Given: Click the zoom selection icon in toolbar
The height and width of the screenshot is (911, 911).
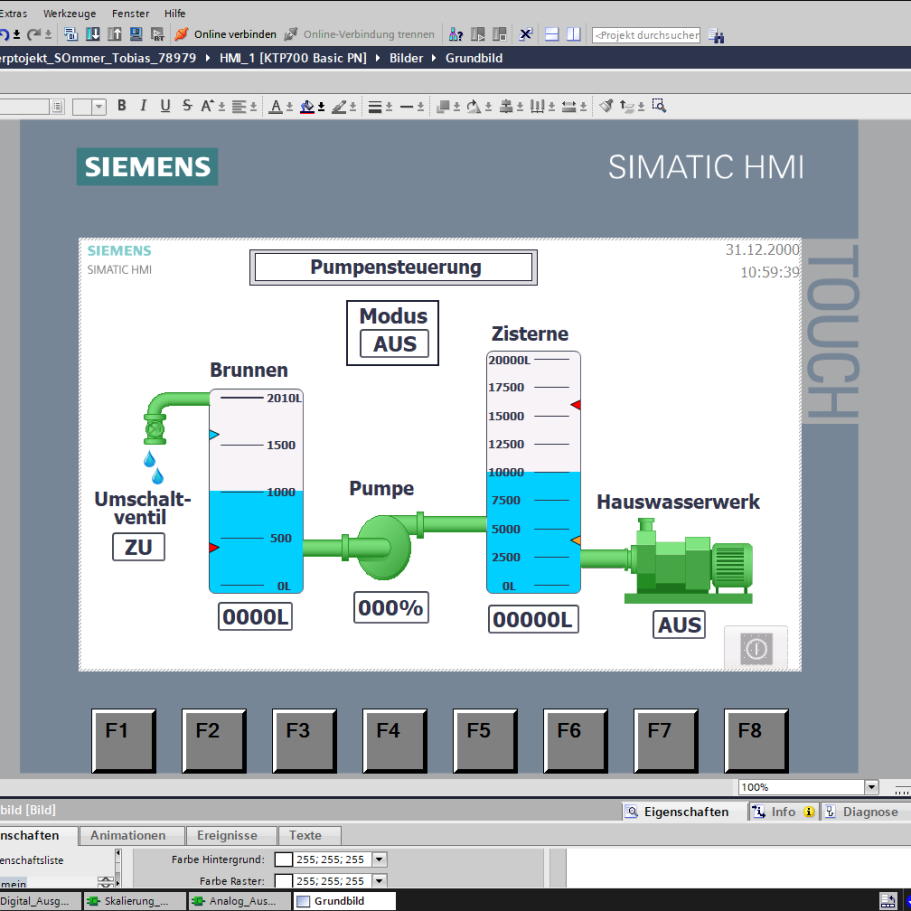Looking at the screenshot, I should (x=659, y=106).
